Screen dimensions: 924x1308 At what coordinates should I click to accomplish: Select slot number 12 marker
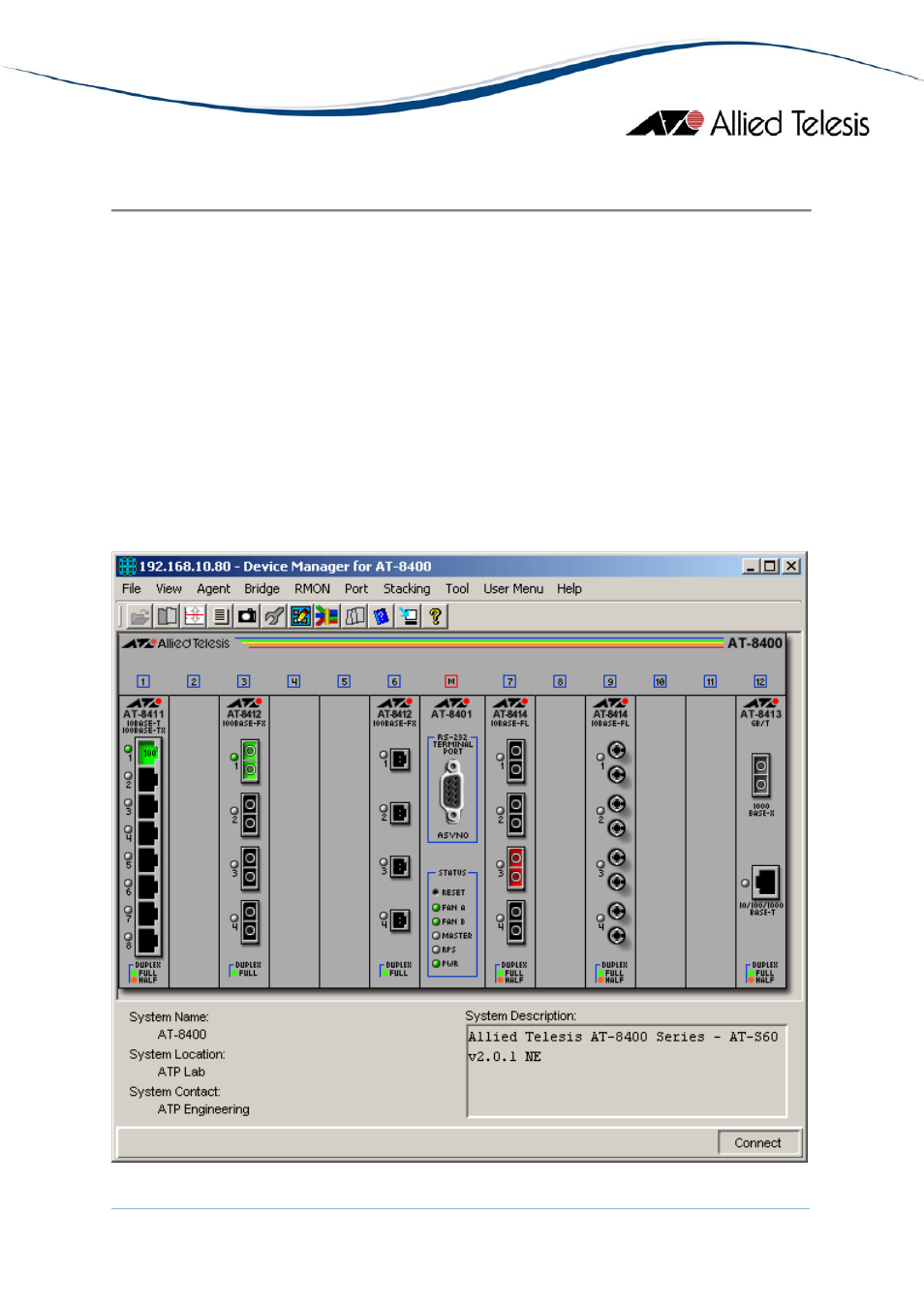pyautogui.click(x=760, y=681)
